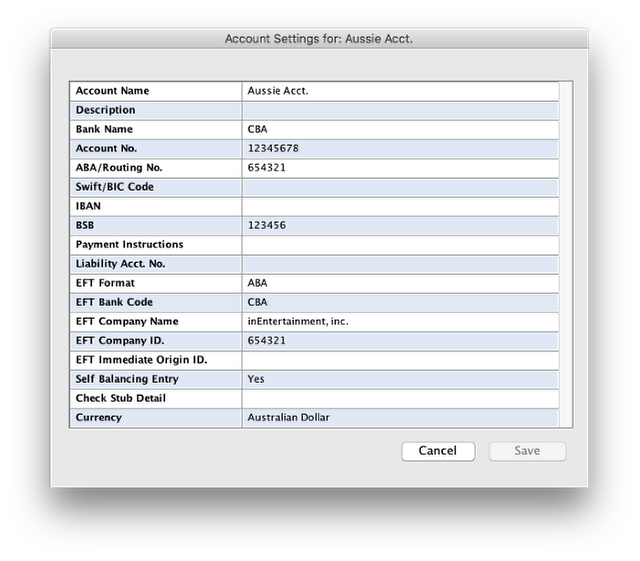Change the Self Balancing Entry value Yes
The image size is (640, 561).
399,379
